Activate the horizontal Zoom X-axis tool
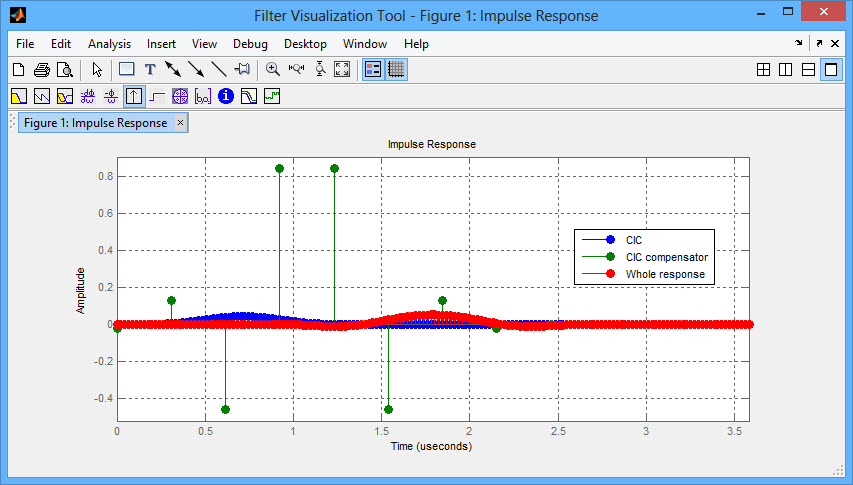 (x=296, y=69)
